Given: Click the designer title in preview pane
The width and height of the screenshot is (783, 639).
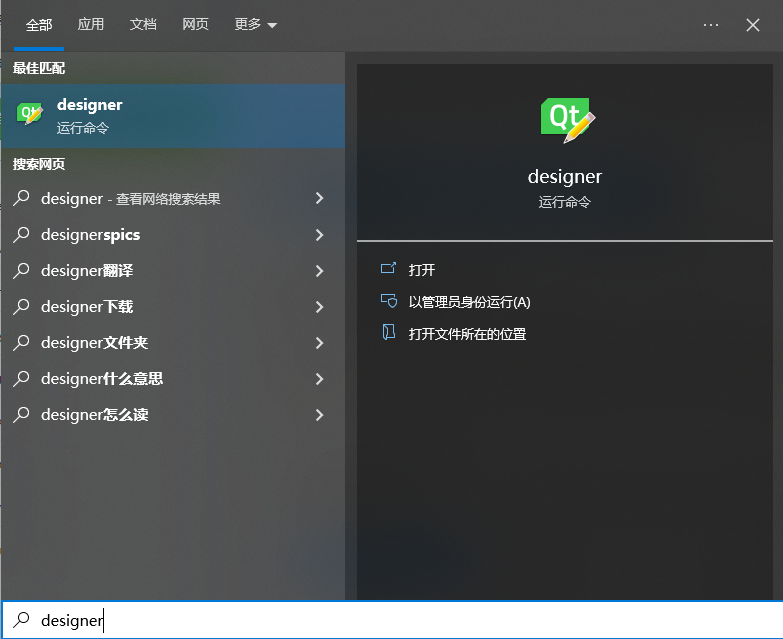Looking at the screenshot, I should coord(565,177).
